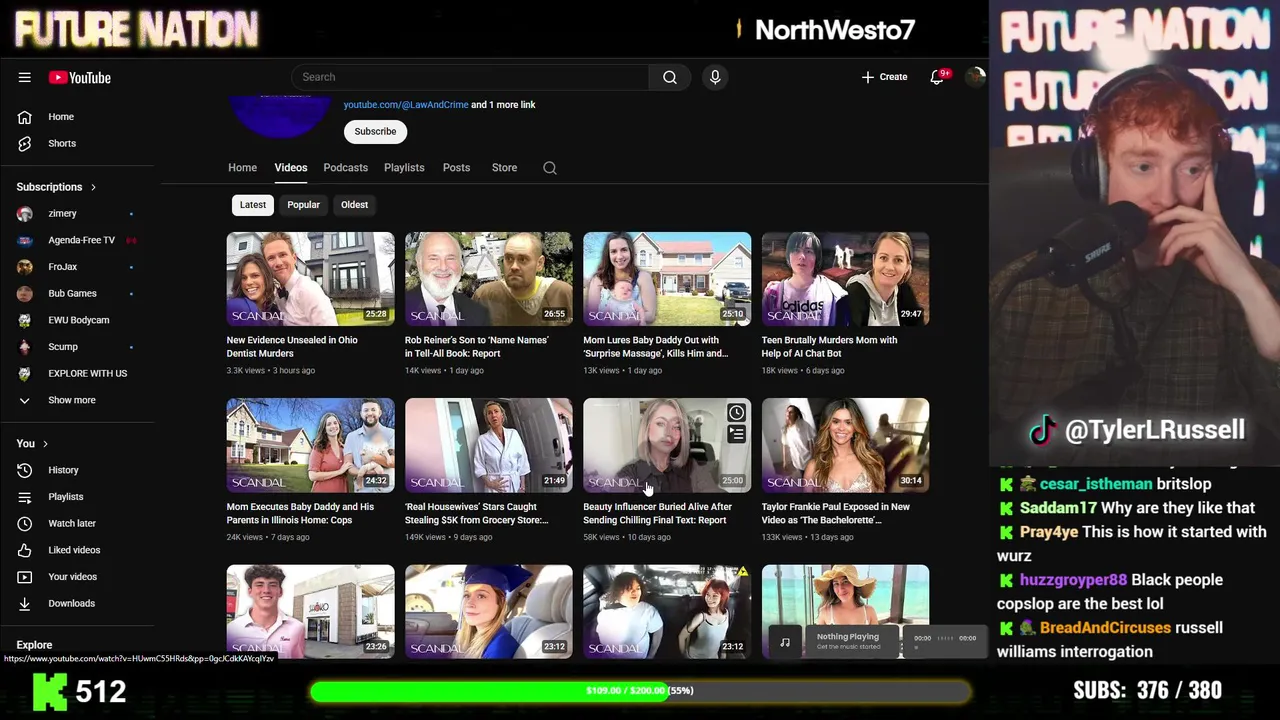Switch to Podcasts tab
The height and width of the screenshot is (720, 1280).
click(x=345, y=168)
